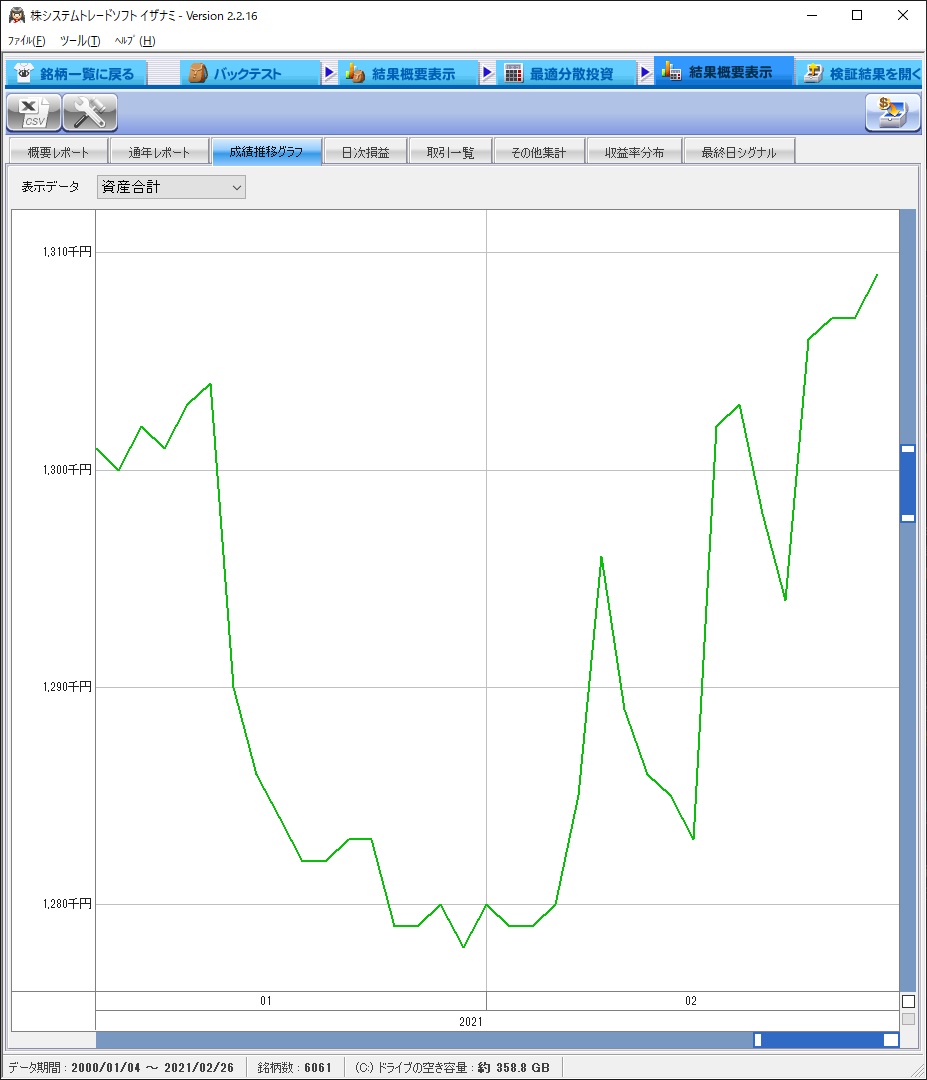Open the ヘルプ(H) menu
This screenshot has width=927, height=1080.
pos(135,41)
